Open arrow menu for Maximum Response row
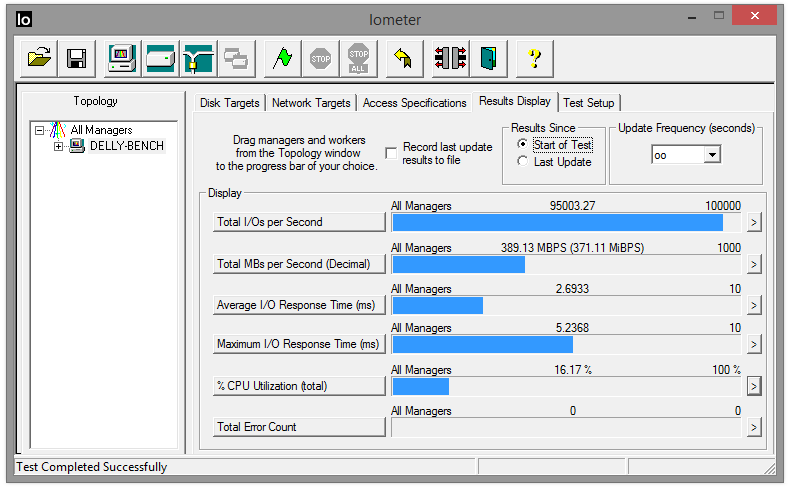This screenshot has width=788, height=488. [x=753, y=344]
